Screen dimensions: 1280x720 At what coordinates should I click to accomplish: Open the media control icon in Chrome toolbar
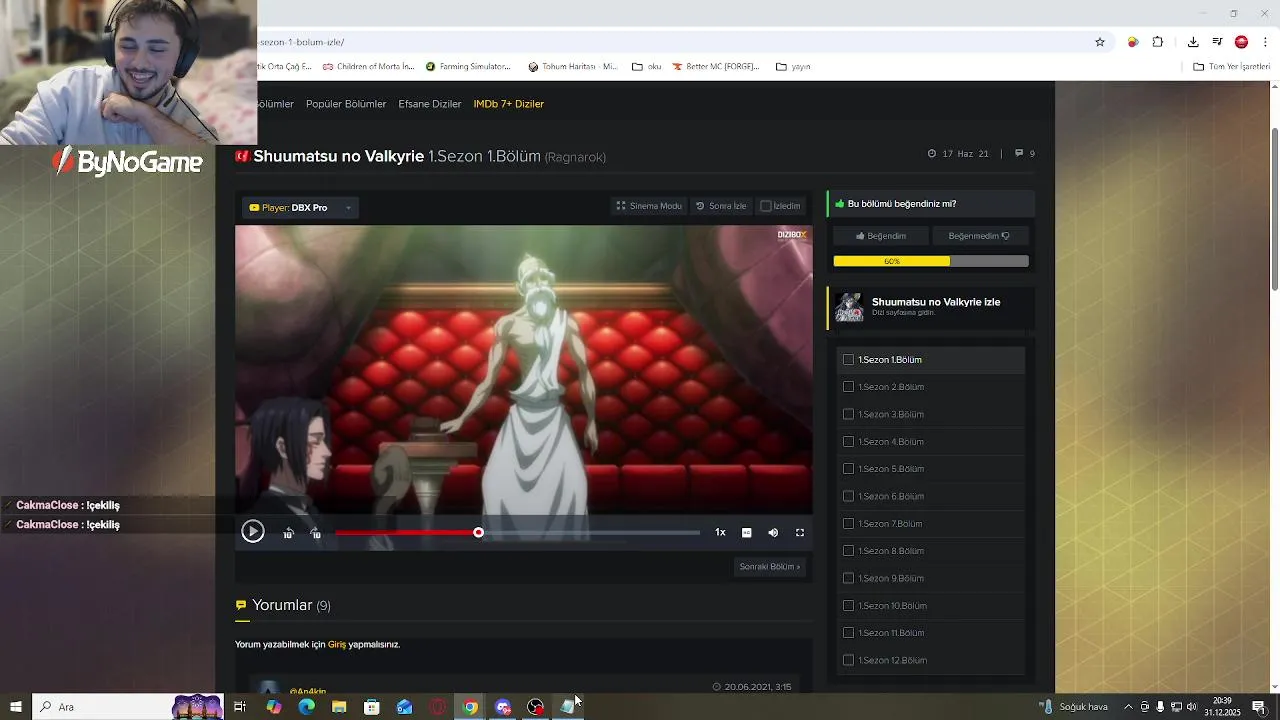1217,42
